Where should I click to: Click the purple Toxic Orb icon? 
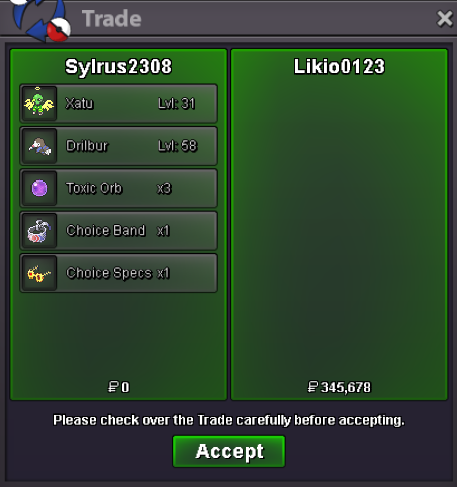[39, 188]
